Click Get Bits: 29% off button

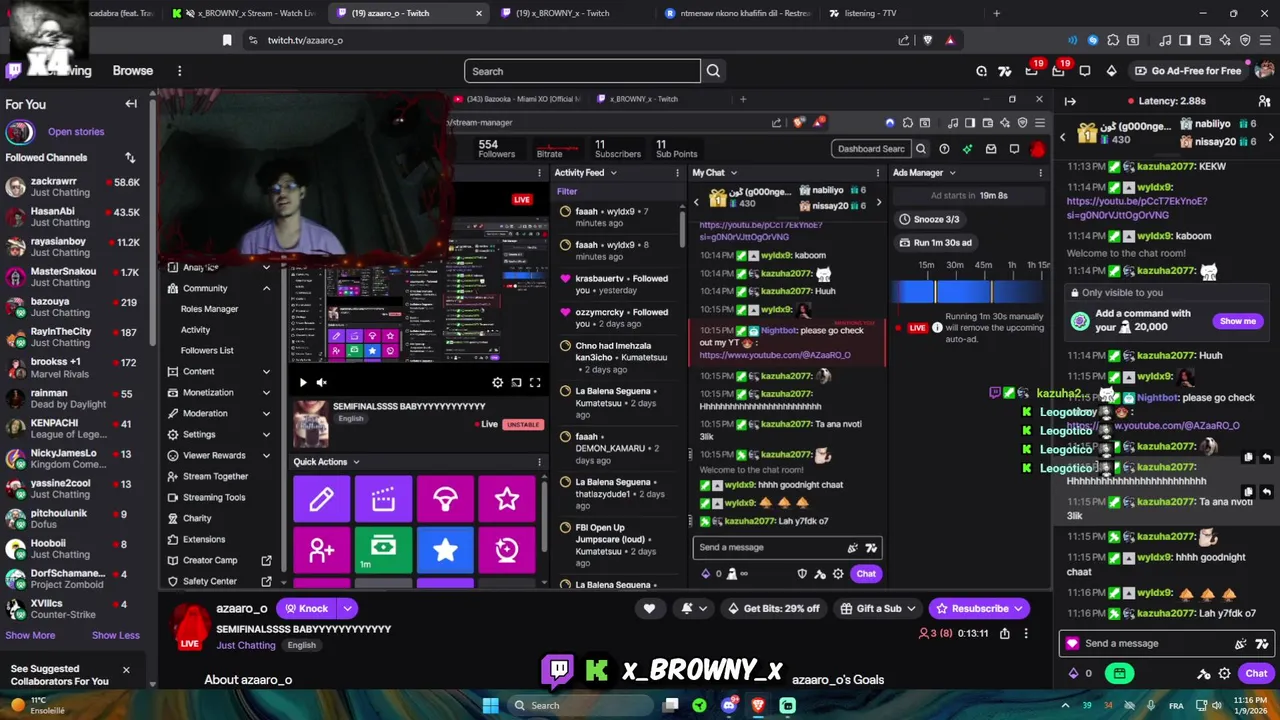click(774, 608)
